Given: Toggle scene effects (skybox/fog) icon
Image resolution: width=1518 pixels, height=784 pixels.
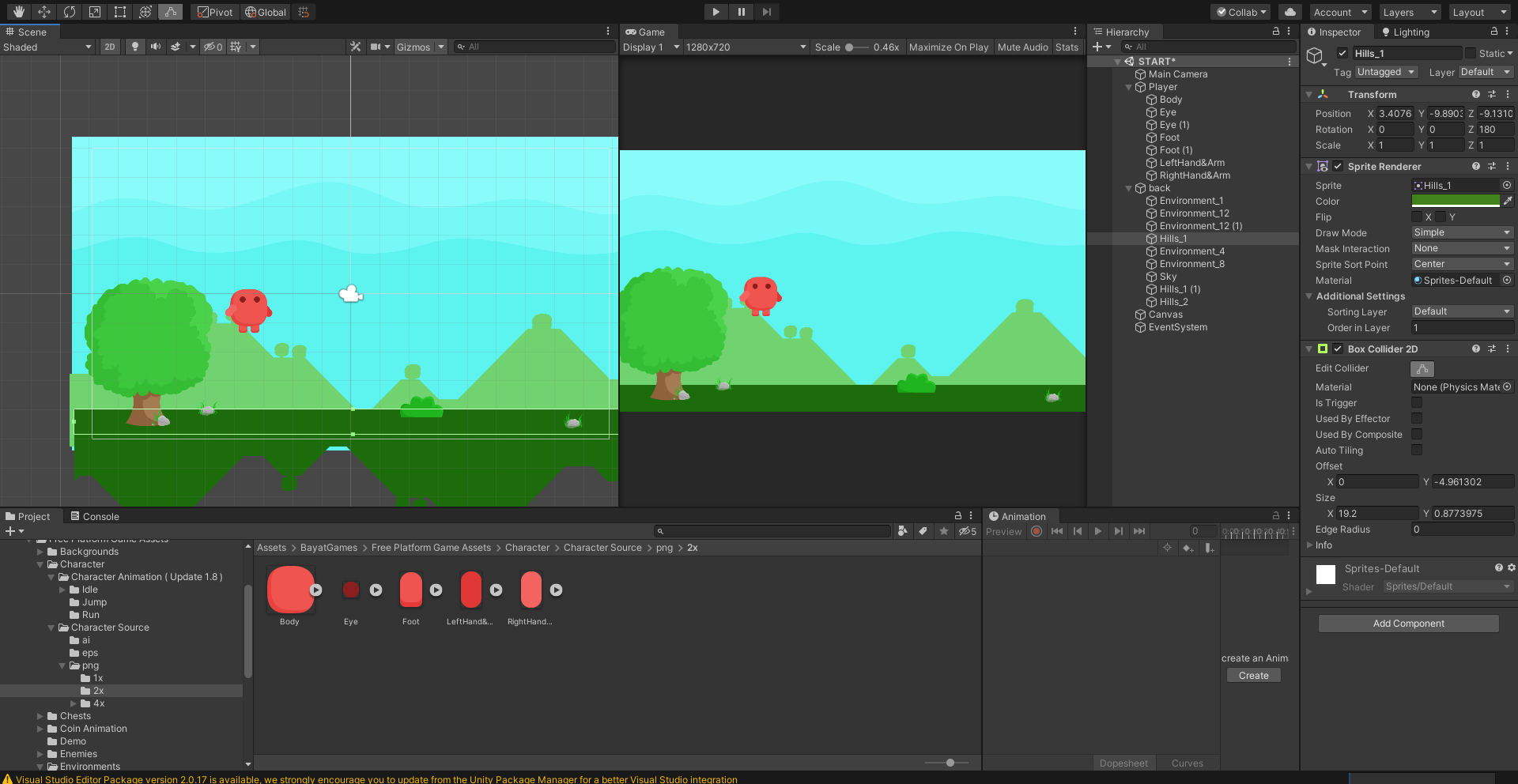Looking at the screenshot, I should tap(176, 47).
